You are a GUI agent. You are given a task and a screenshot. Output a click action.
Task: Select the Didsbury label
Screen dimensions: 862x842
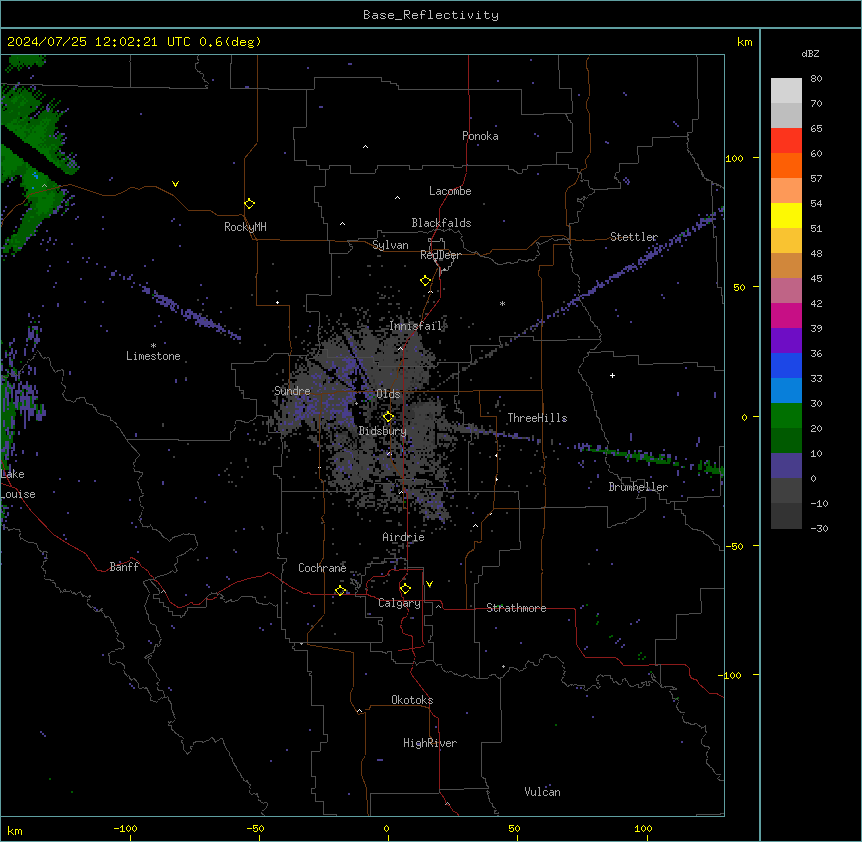pos(382,431)
